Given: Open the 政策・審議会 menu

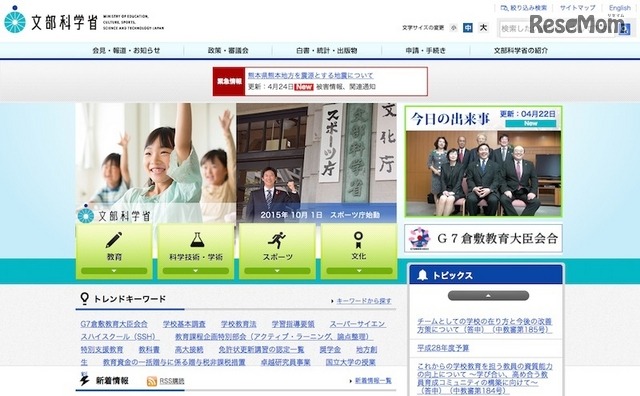Looking at the screenshot, I should [228, 51].
